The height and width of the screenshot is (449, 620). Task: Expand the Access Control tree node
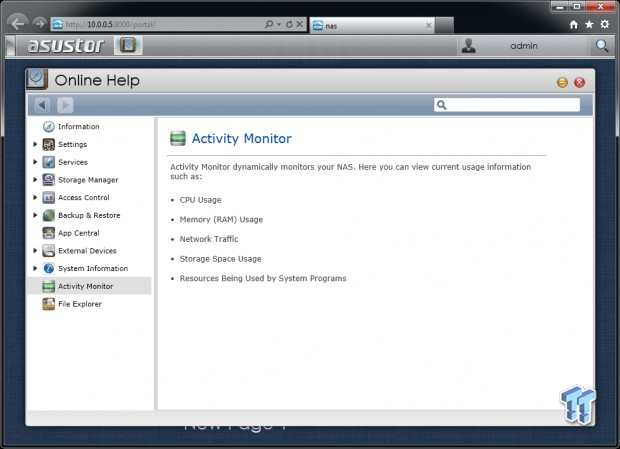[x=35, y=197]
